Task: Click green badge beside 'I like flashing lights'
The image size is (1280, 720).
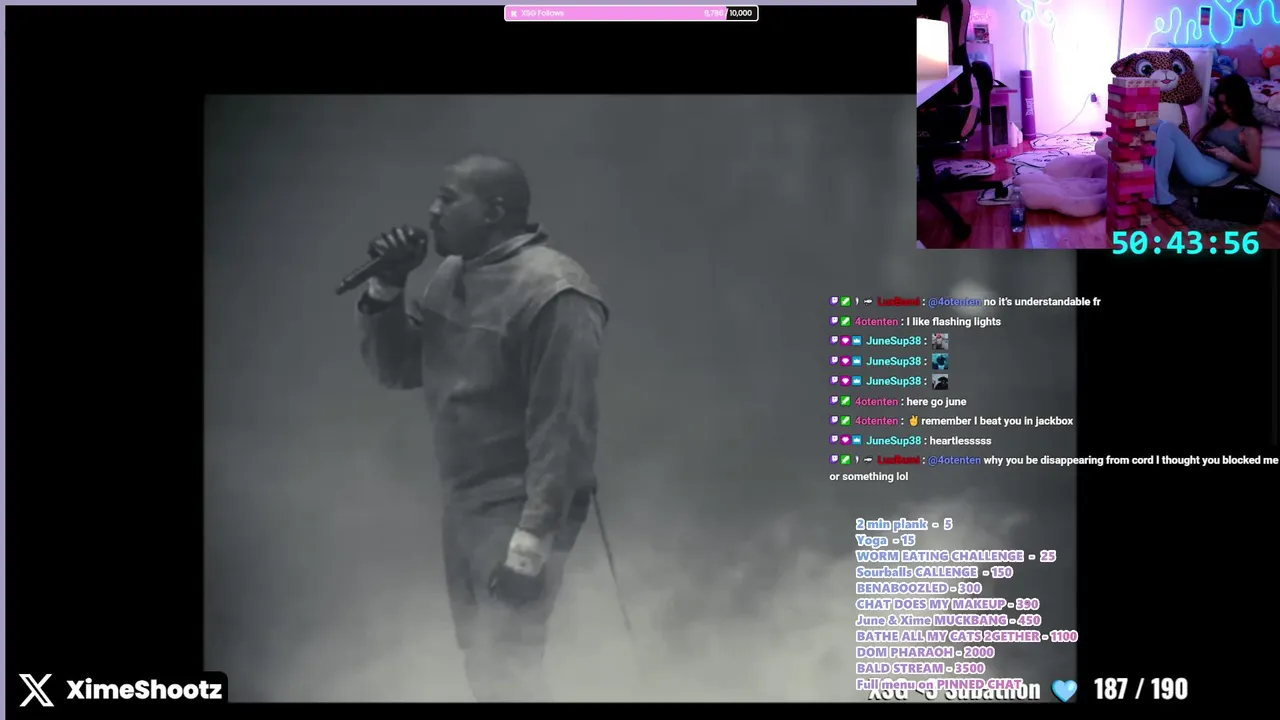Action: 845,321
